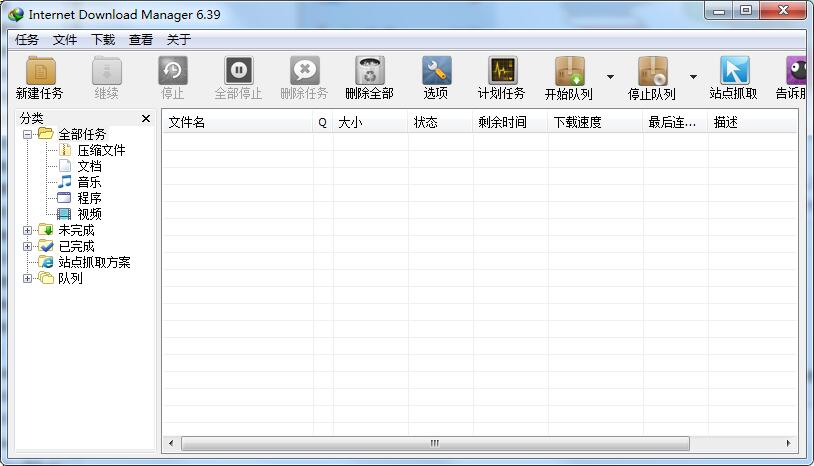Select the 压缩文件 tree label
The width and height of the screenshot is (814, 466).
101,150
